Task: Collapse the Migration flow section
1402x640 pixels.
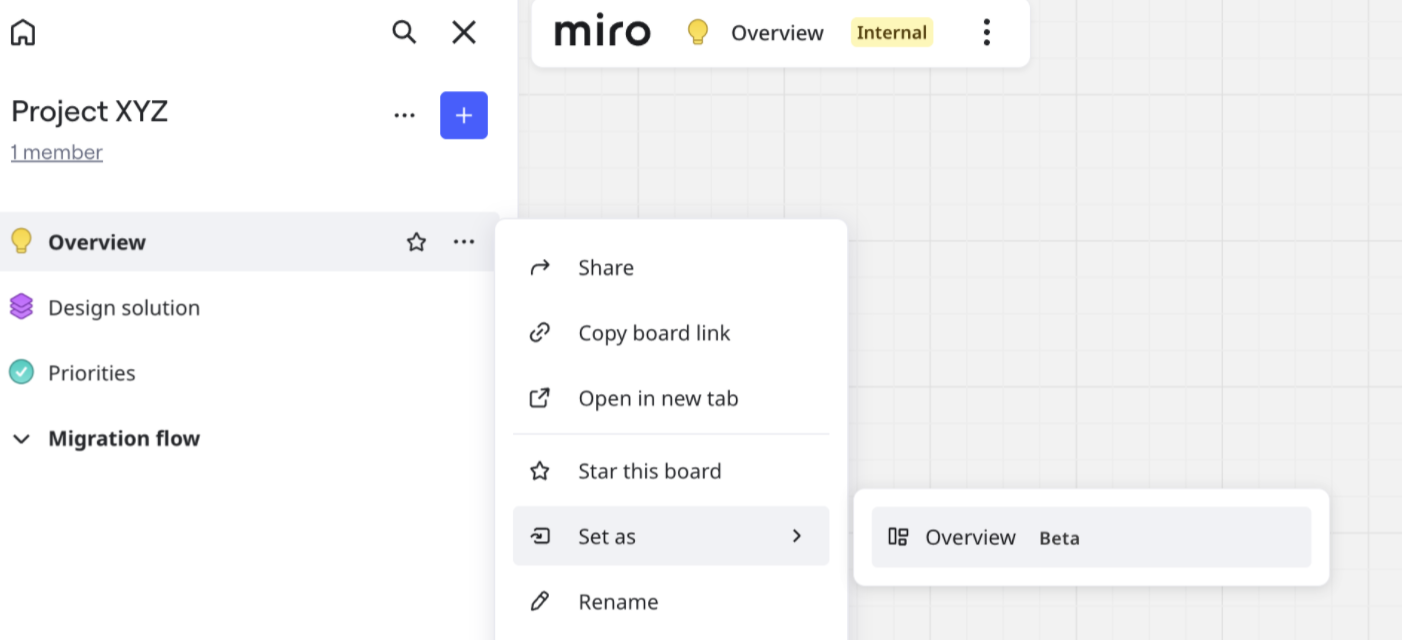Action: click(x=22, y=438)
